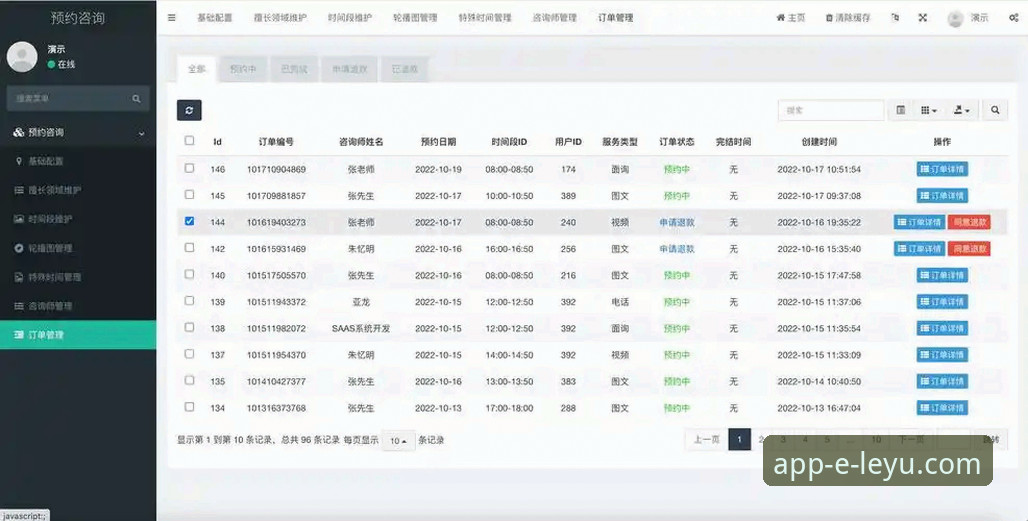
Task: Select 订单管理 tab in top navigation
Action: 616,18
